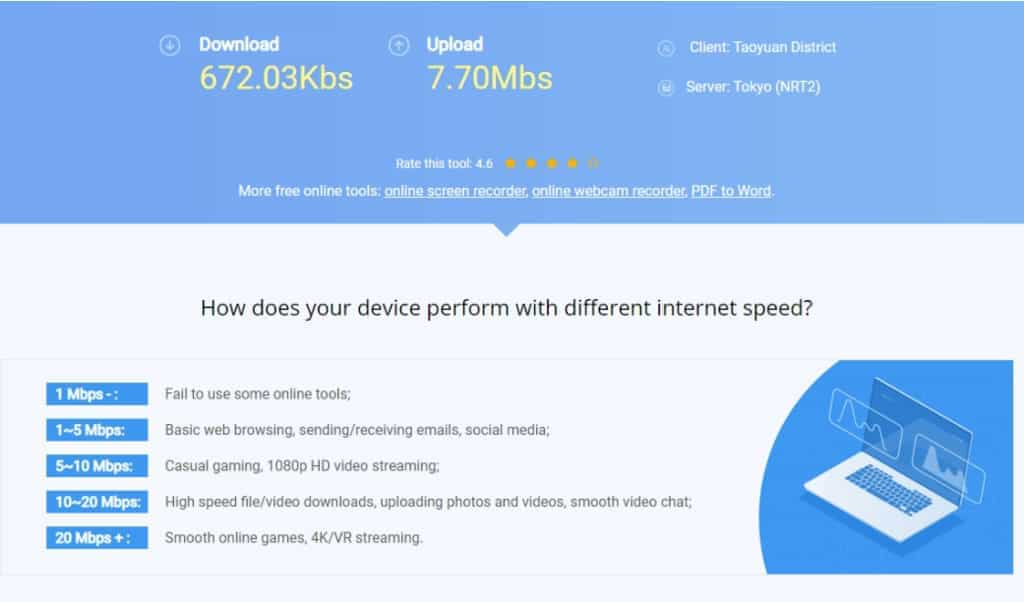
Task: Rate the tool four stars
Action: point(572,163)
